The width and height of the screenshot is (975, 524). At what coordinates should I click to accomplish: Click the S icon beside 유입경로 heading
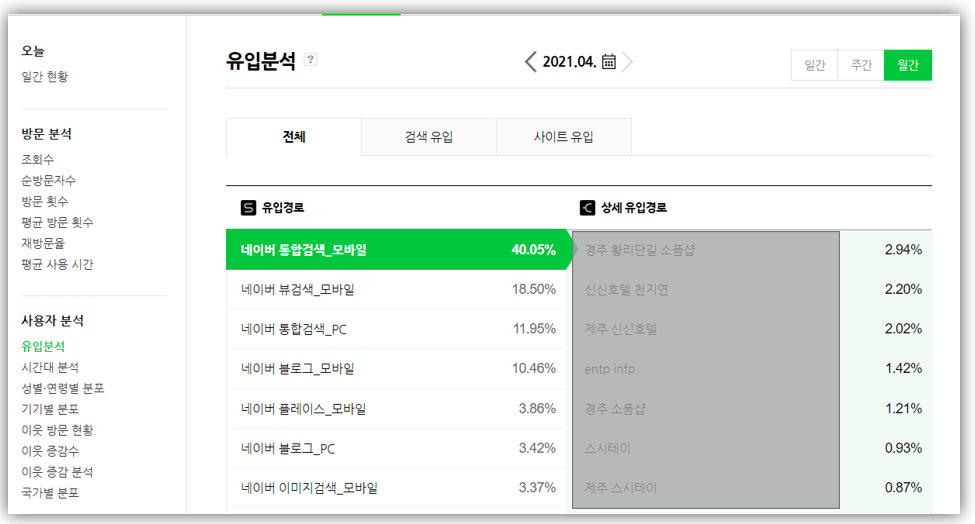pos(248,208)
